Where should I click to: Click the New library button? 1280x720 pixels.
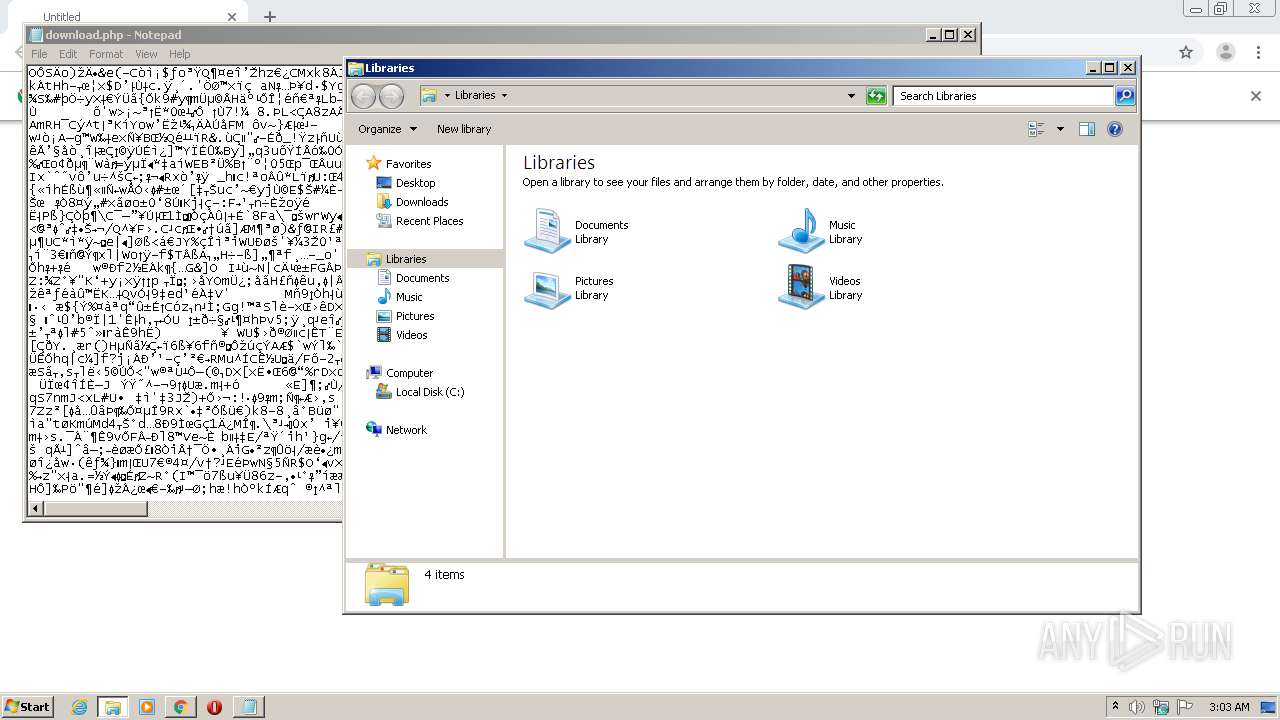(x=464, y=129)
